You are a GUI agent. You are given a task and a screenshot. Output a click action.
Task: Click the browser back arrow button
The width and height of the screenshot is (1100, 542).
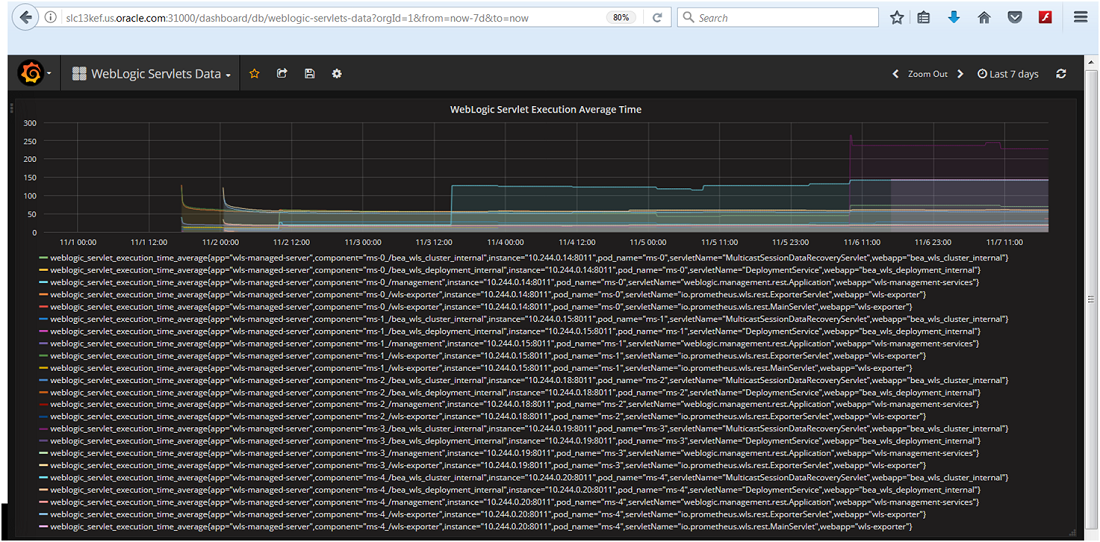[25, 18]
